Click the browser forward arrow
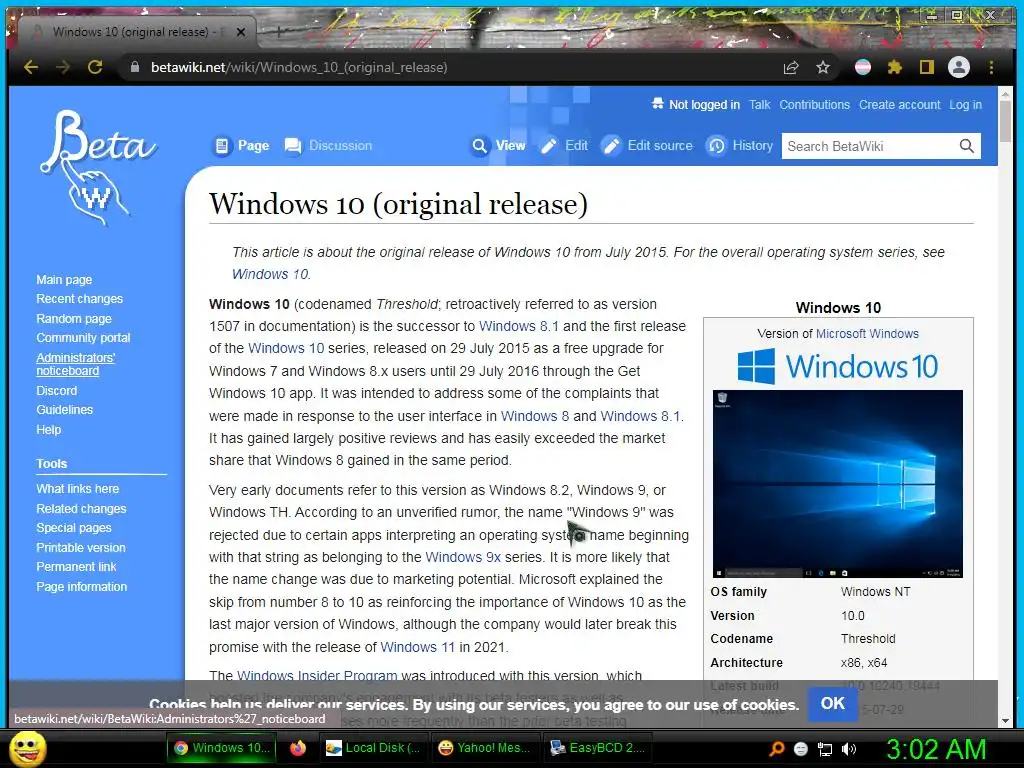 63,67
